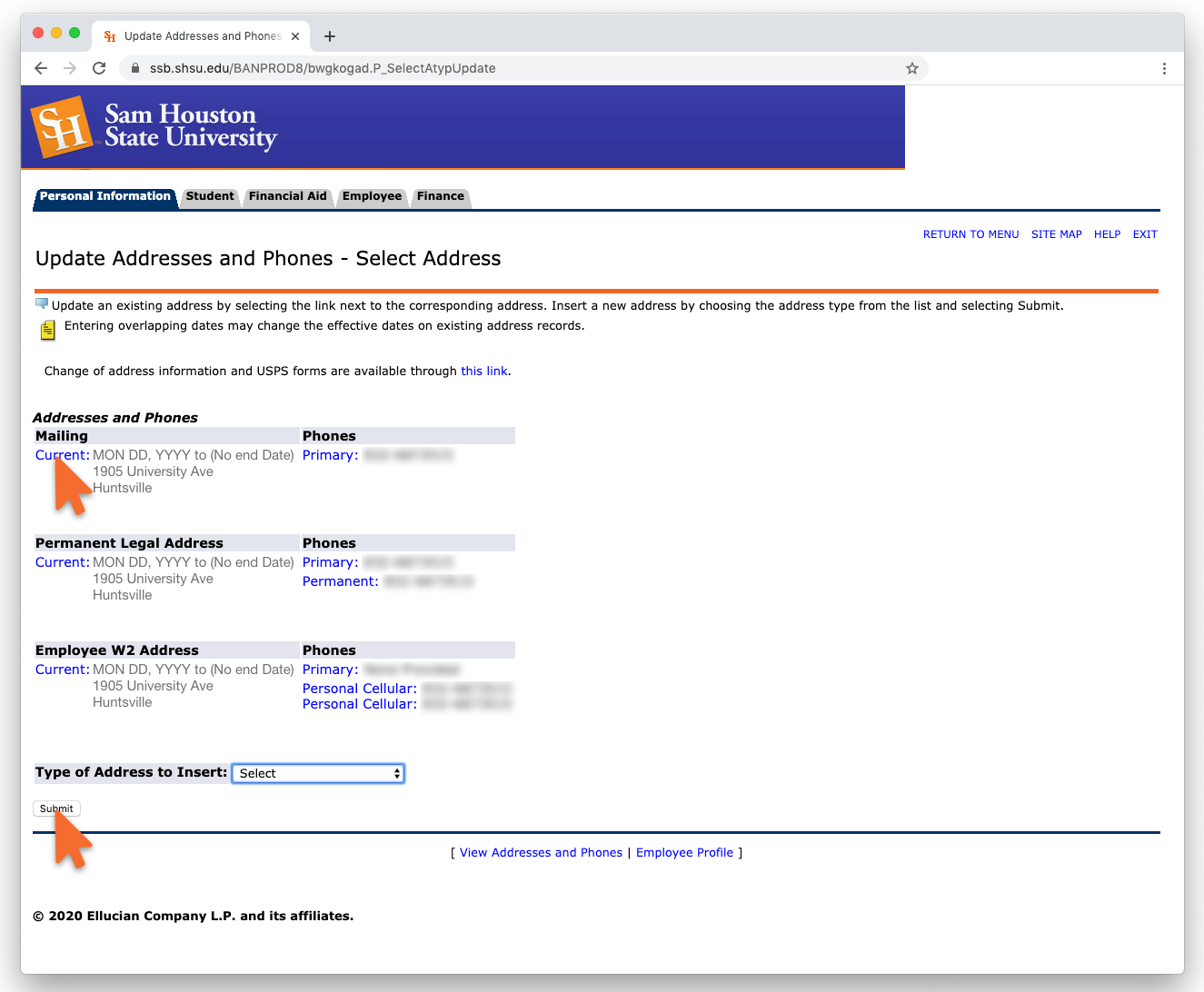Select the Finance tab
The height and width of the screenshot is (992, 1204).
pyautogui.click(x=441, y=196)
